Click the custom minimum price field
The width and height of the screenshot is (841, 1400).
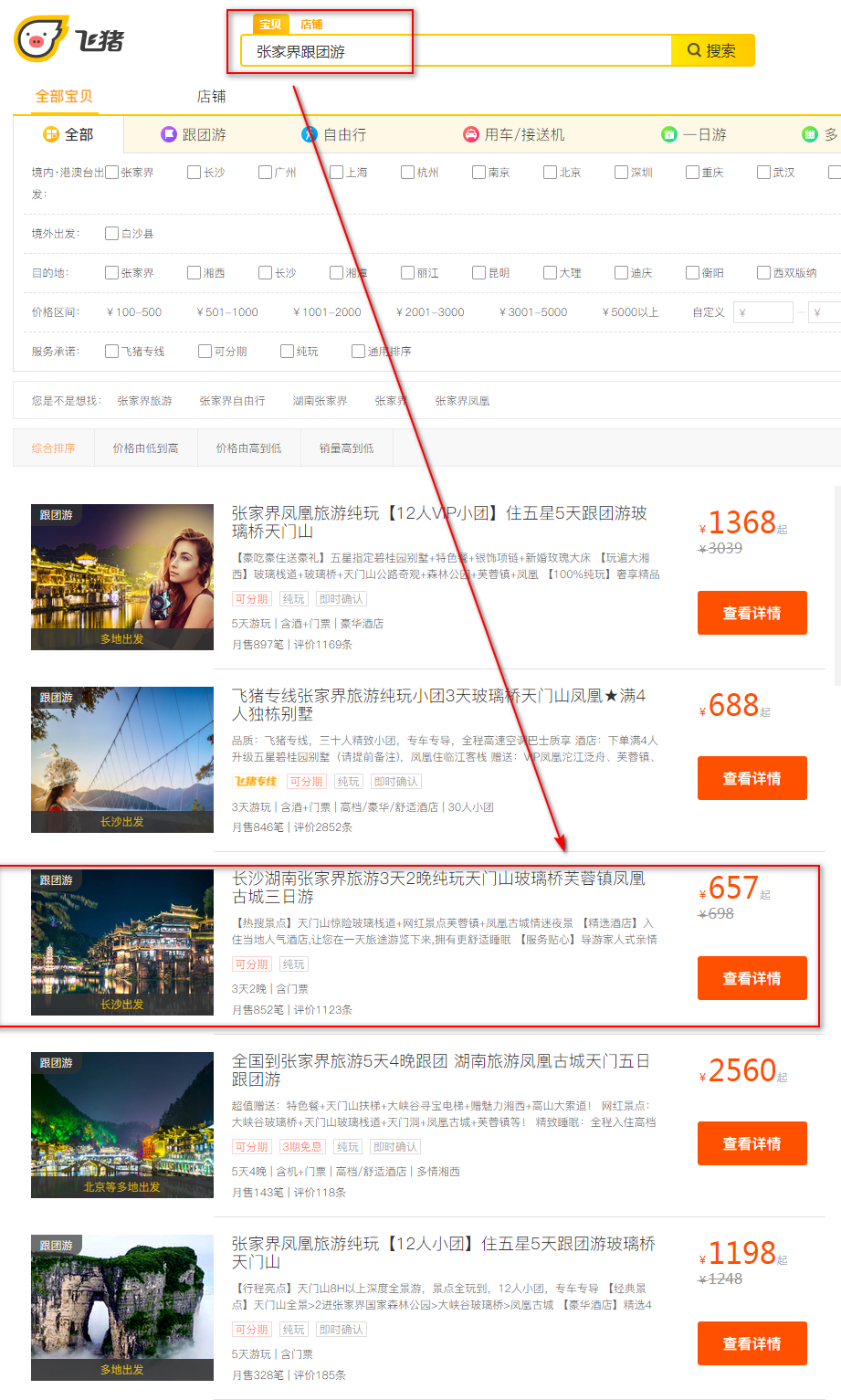click(x=762, y=312)
